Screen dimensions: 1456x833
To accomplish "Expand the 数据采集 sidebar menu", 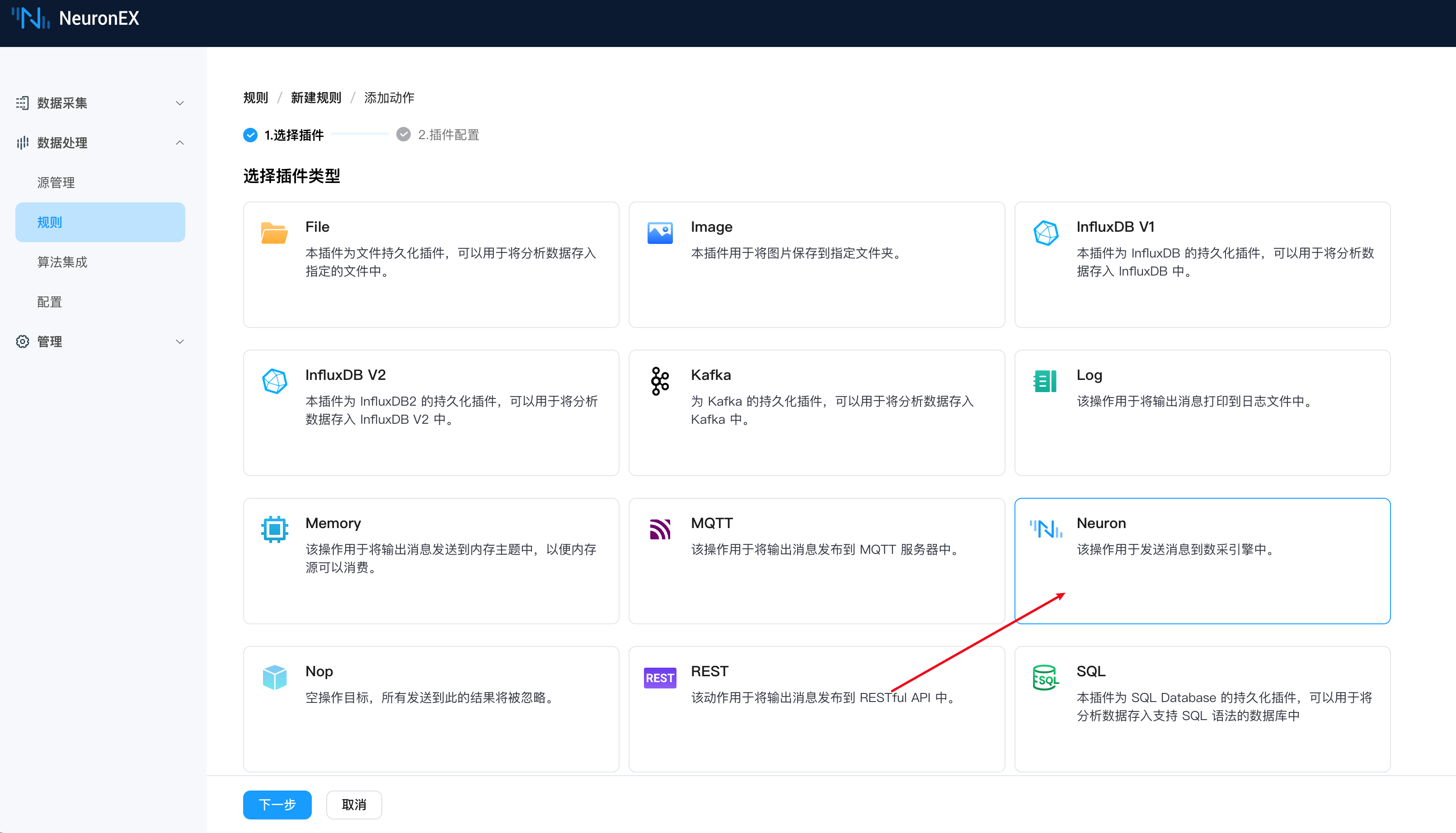I will (x=100, y=103).
